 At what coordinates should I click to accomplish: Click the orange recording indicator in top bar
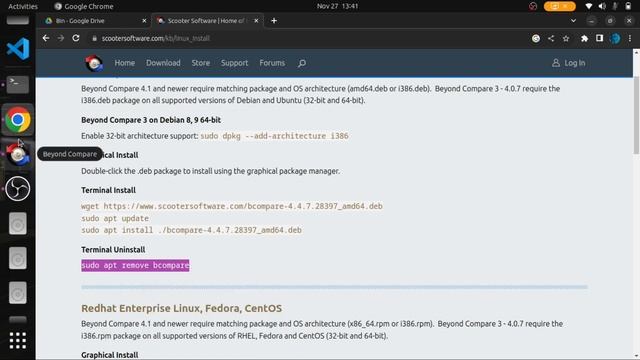(x=560, y=6)
